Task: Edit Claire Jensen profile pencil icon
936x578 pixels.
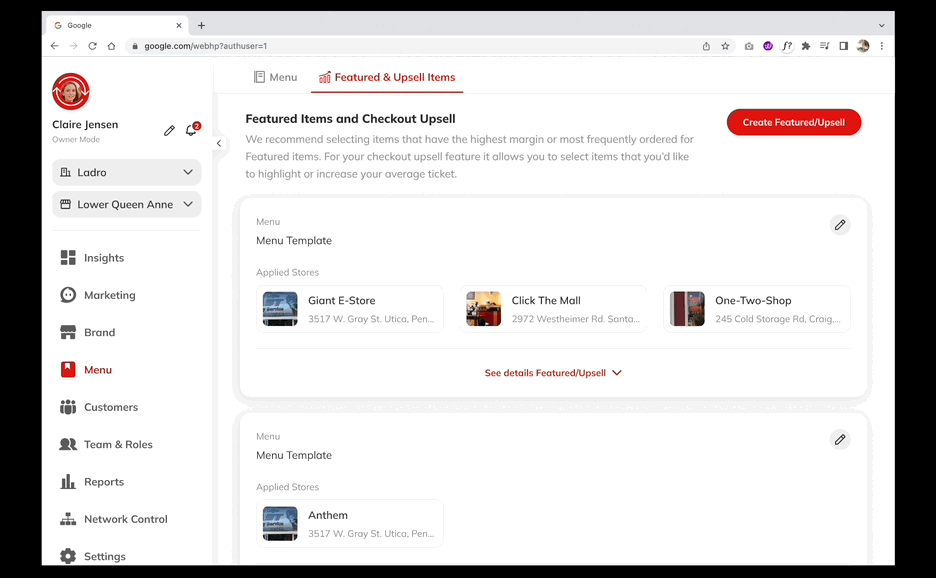Action: click(x=170, y=130)
